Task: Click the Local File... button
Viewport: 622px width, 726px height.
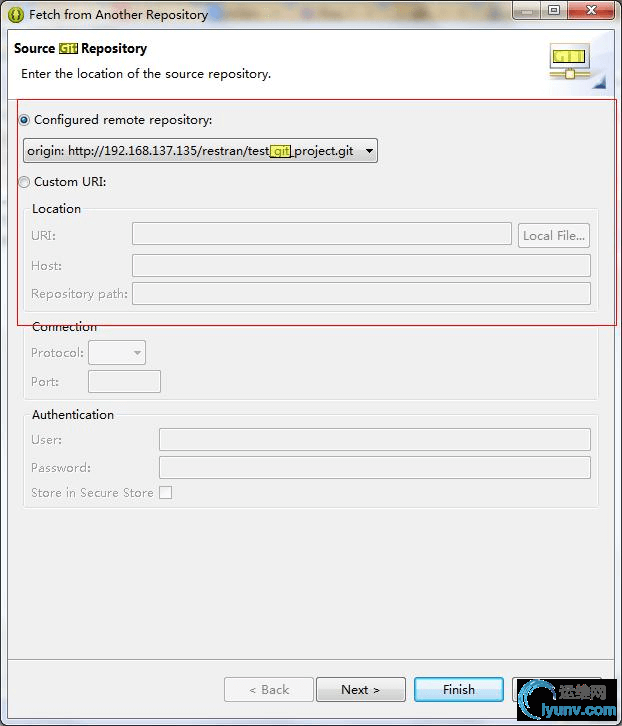Action: [554, 236]
